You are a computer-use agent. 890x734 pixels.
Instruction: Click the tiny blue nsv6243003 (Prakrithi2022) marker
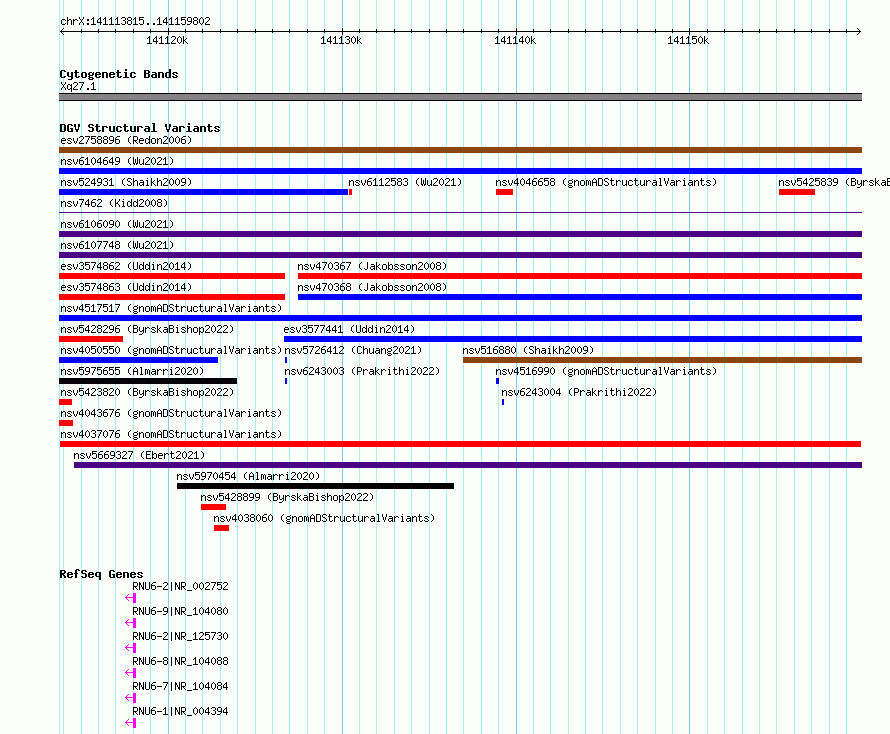(286, 381)
